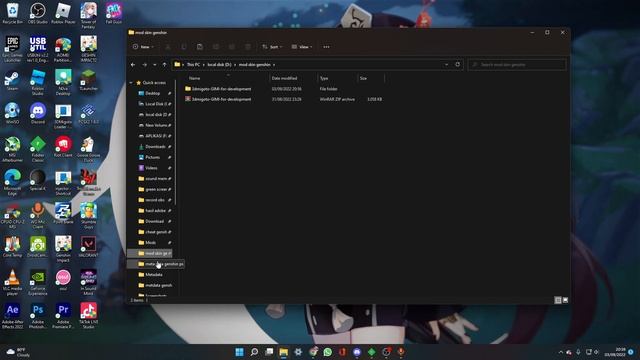Go up one folder level
This screenshot has width=640, height=360.
[164, 64]
